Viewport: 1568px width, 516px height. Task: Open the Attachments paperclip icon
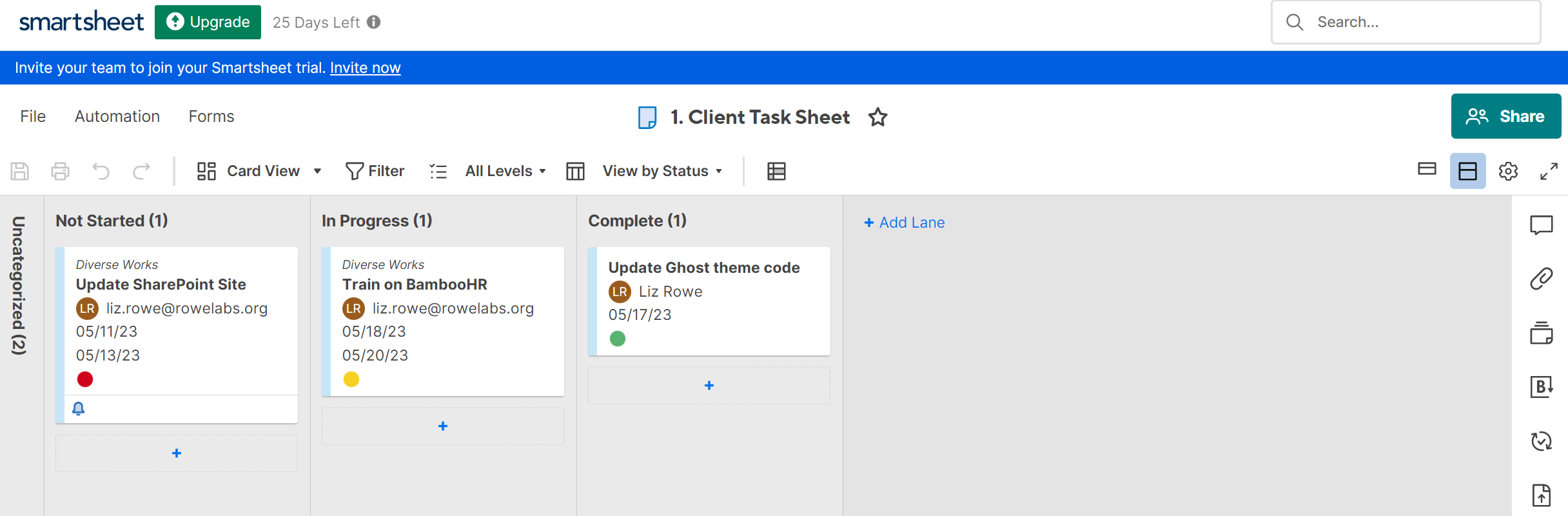point(1542,279)
